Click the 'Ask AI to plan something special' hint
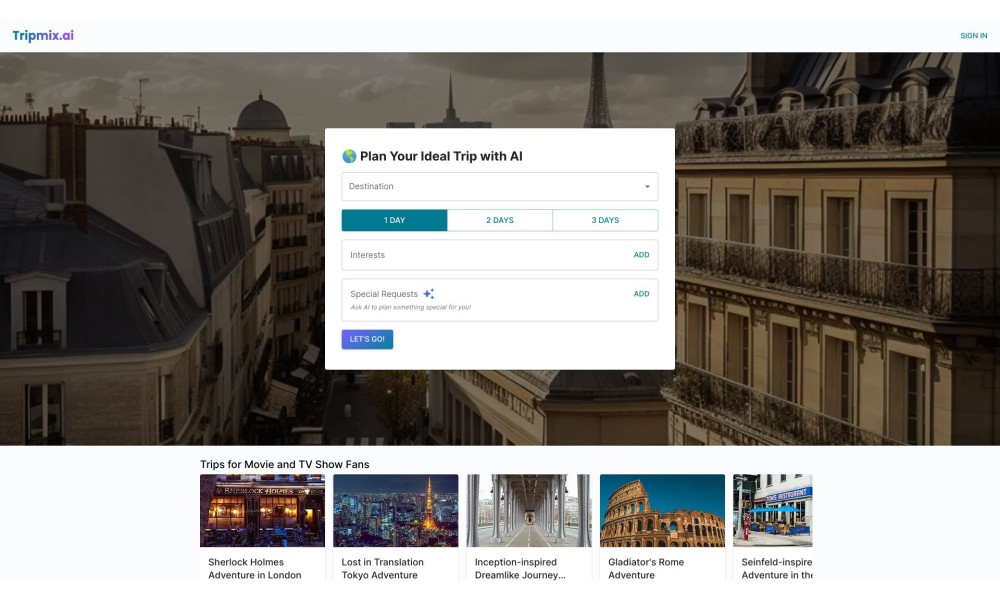1000x600 pixels. [411, 307]
